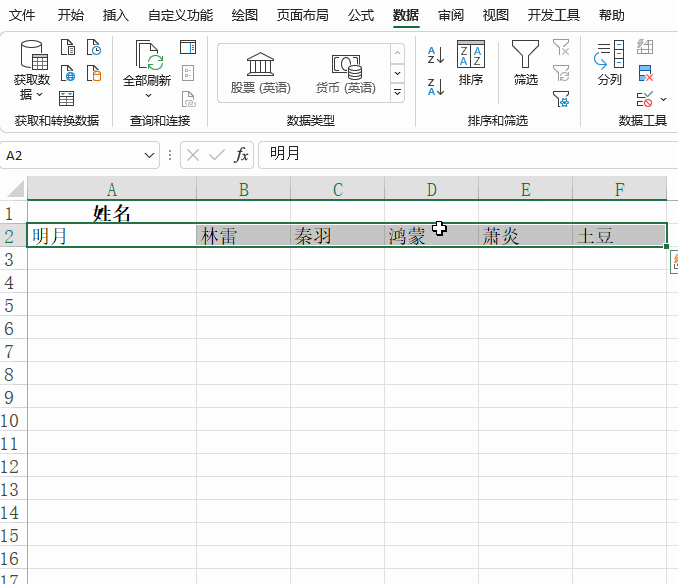
Task: Click the formula bar containing 明月
Action: click(467, 154)
